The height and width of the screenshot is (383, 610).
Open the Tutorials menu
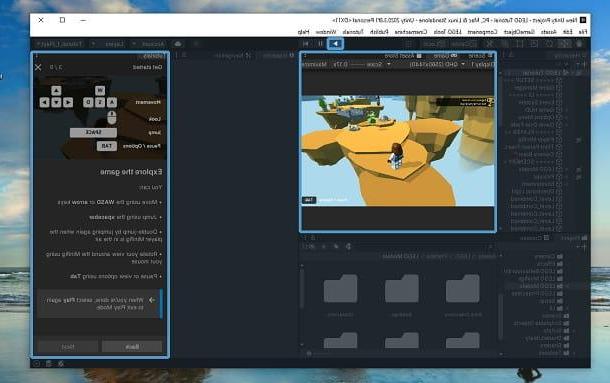point(353,32)
